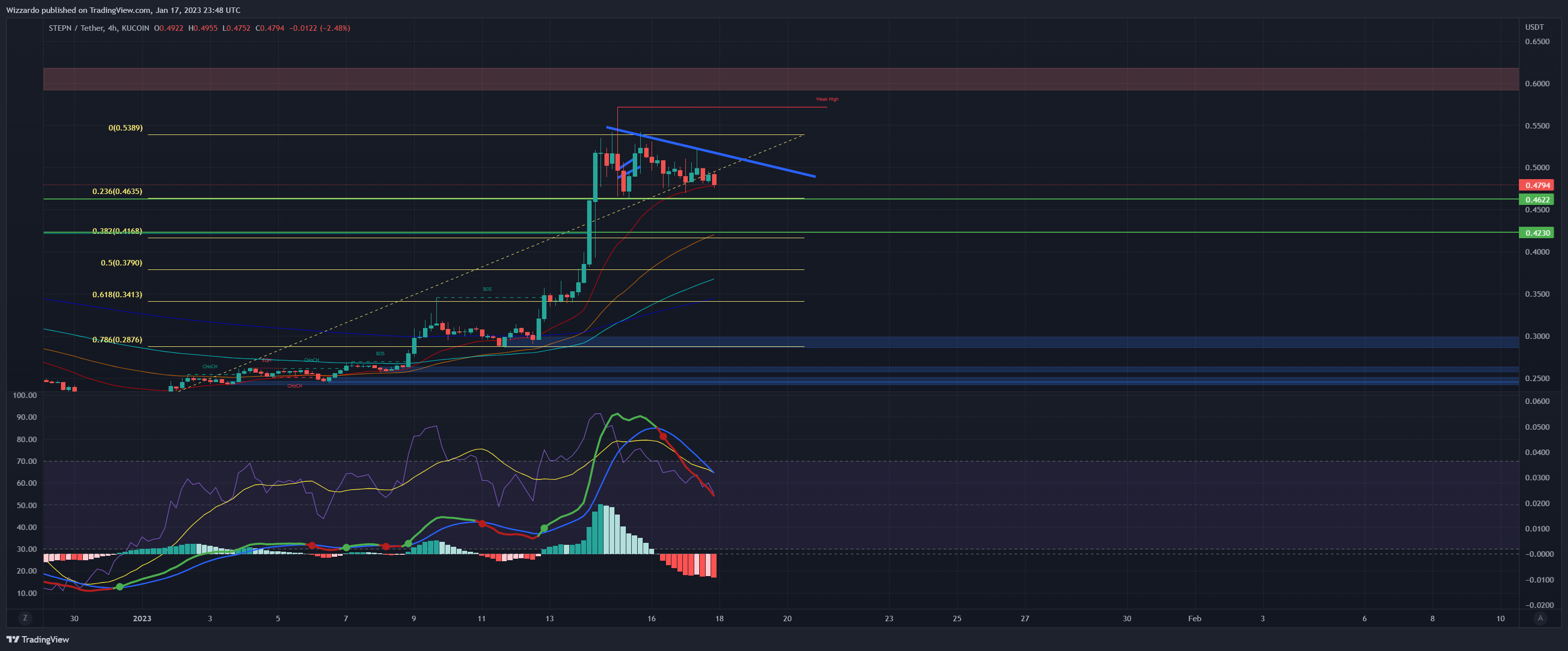The width and height of the screenshot is (1568, 651).
Task: Click the 0.0600 MACD scale label
Action: pos(1537,401)
